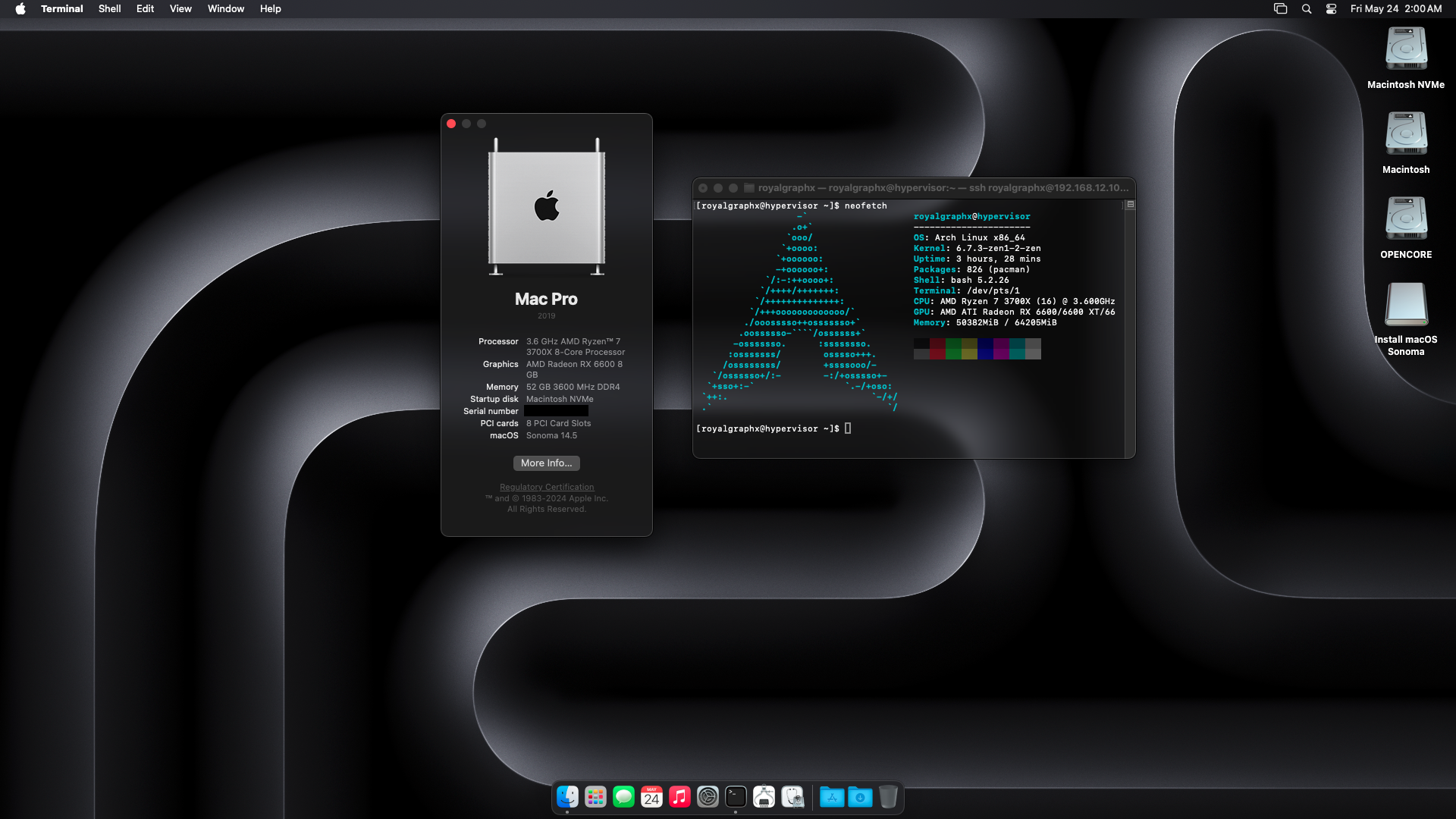Click '3.6 GHz AMD Ryzen 7' processor value
This screenshot has height=819, width=1456.
point(576,347)
